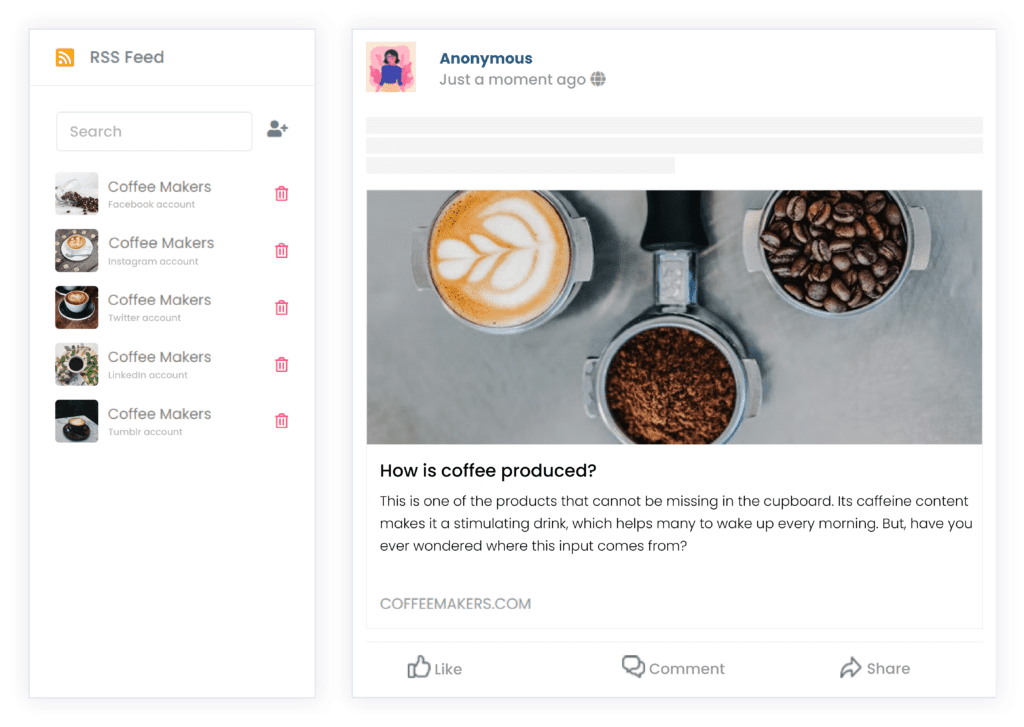The height and width of the screenshot is (727, 1024).
Task: Click the coffee article cover image
Action: coord(674,317)
